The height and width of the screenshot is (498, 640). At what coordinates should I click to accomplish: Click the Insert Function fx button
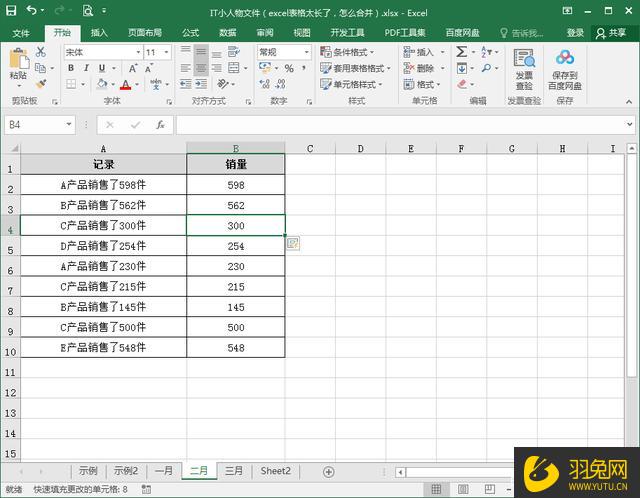pyautogui.click(x=160, y=124)
